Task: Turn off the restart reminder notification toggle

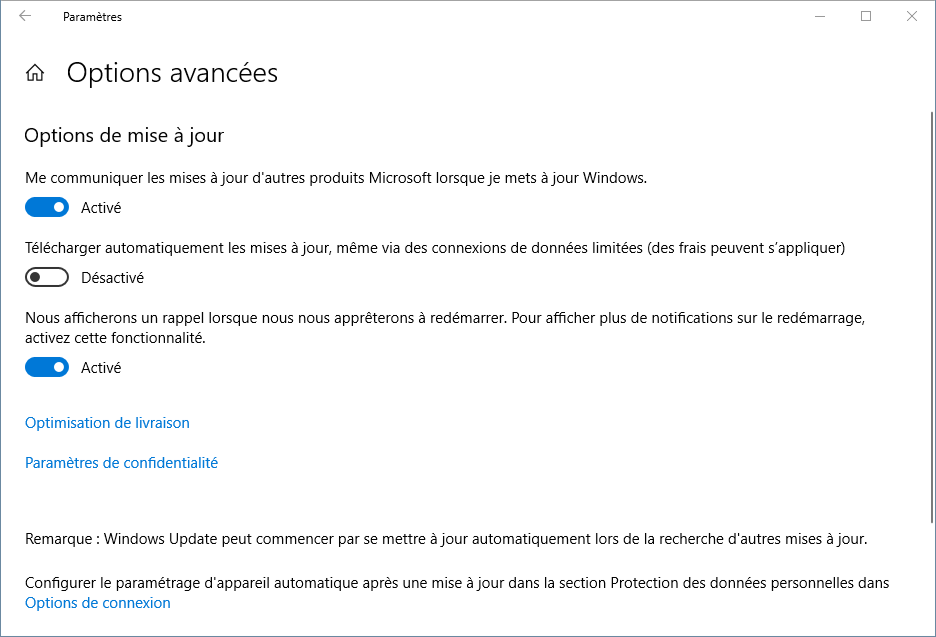Action: [x=47, y=367]
